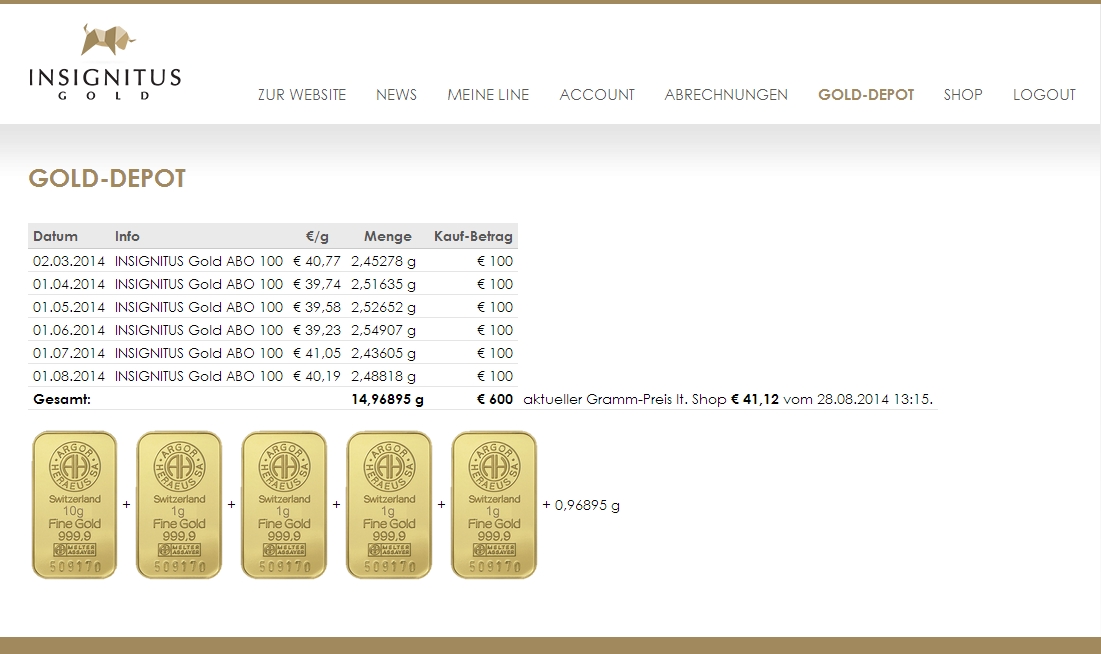1101x654 pixels.
Task: Click the price € 39,74
Action: (x=317, y=285)
